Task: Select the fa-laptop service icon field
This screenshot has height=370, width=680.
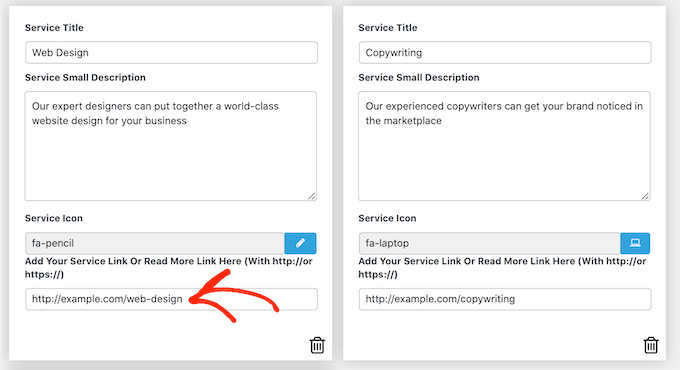Action: (x=490, y=243)
